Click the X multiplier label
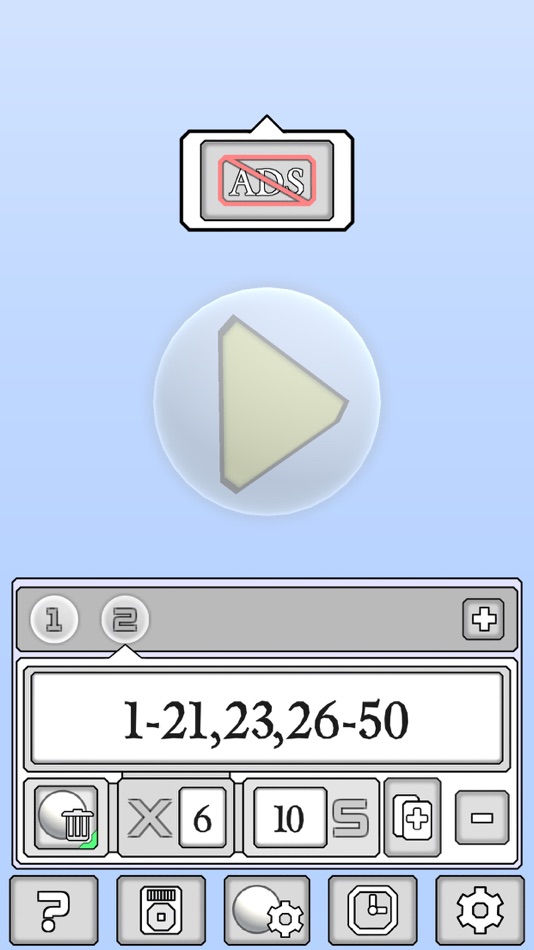 (x=149, y=817)
